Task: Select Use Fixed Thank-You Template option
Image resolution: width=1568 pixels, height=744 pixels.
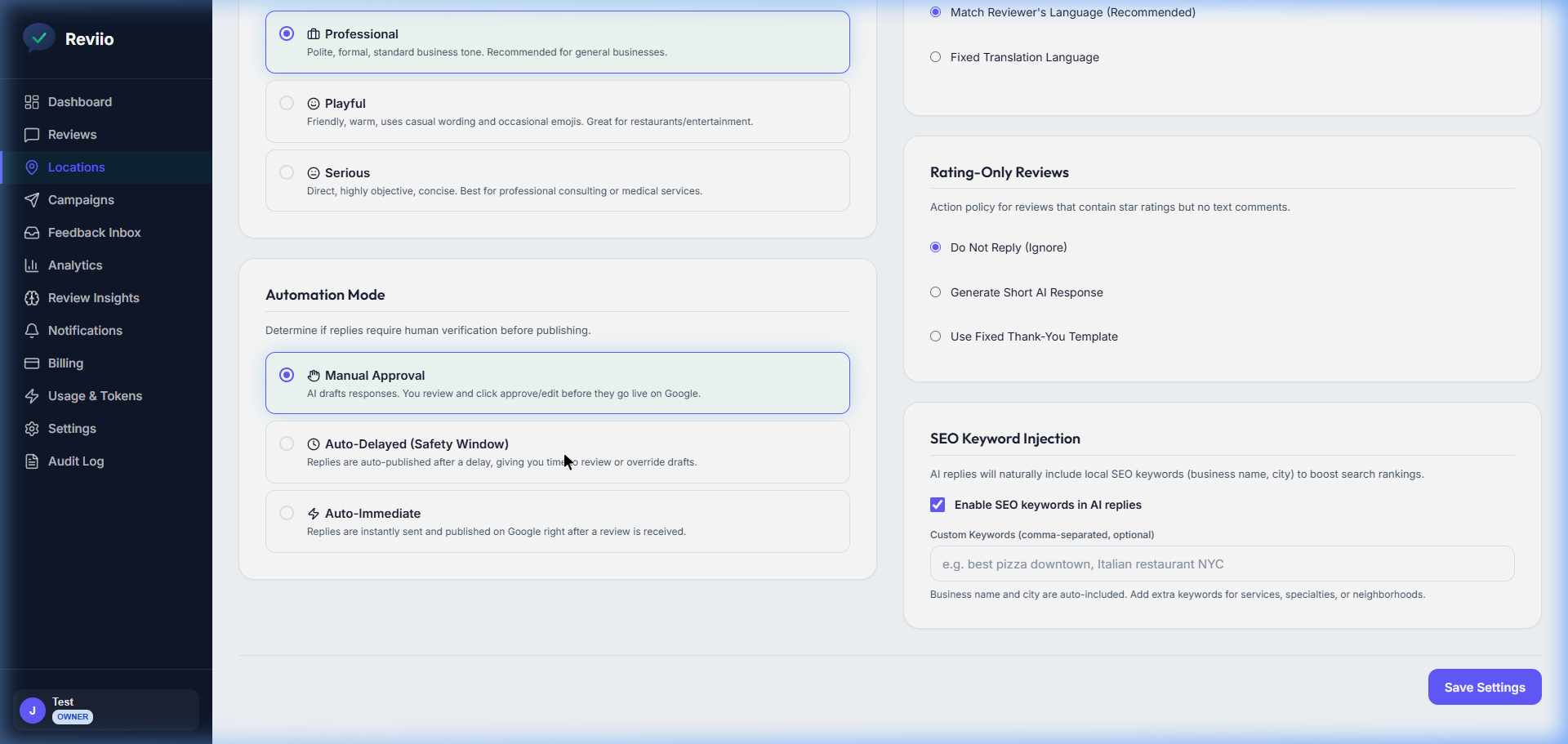Action: tap(936, 336)
